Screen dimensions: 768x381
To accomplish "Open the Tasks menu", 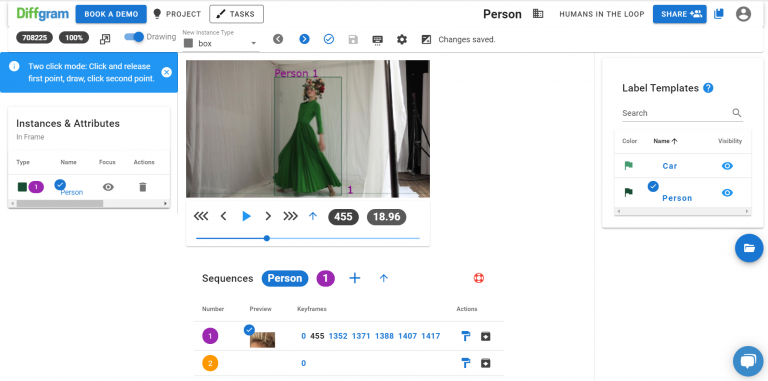I will [237, 14].
